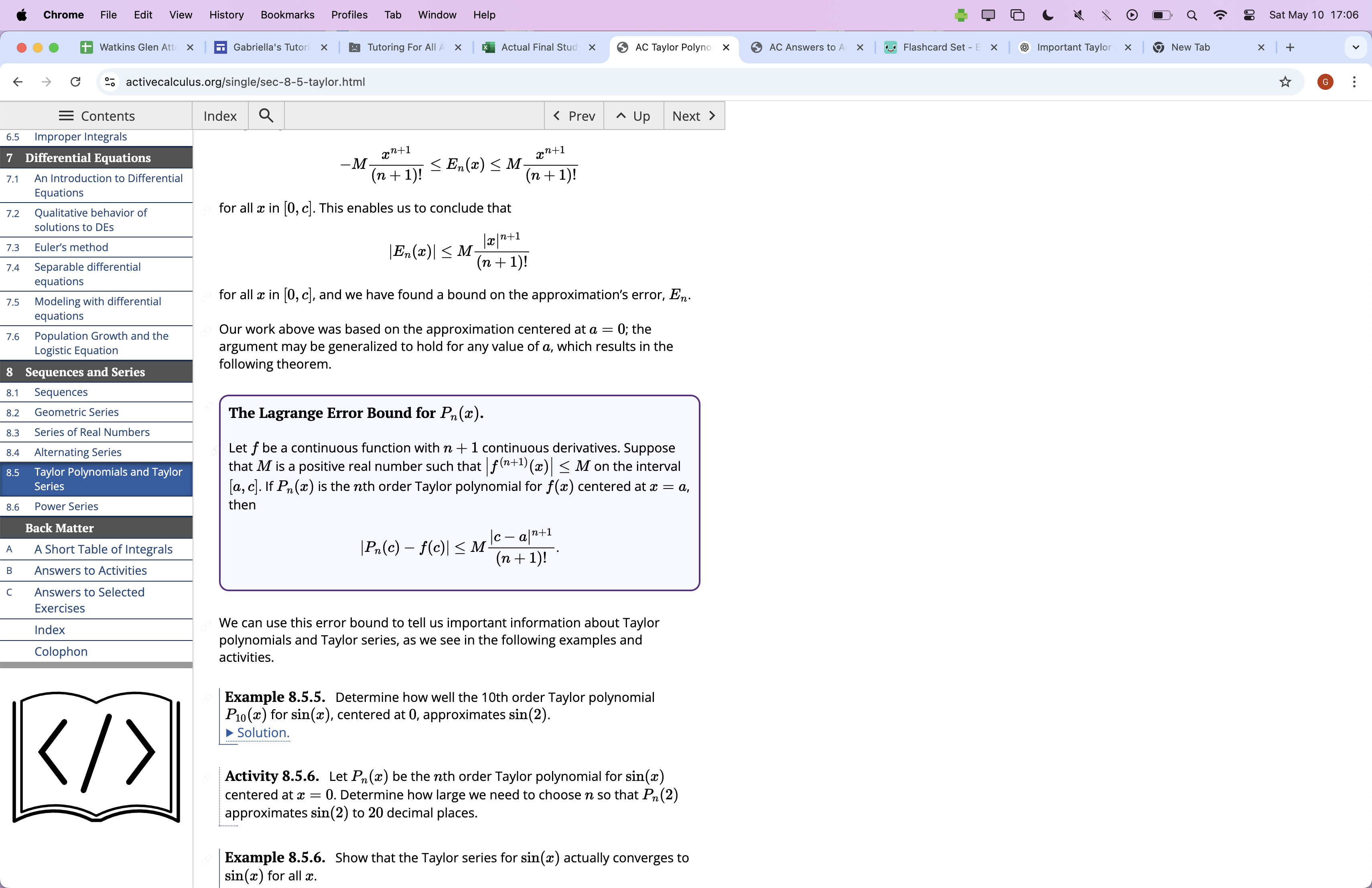Viewport: 1372px width, 888px height.
Task: Open An Introduction to Differential Equations
Action: tap(108, 186)
